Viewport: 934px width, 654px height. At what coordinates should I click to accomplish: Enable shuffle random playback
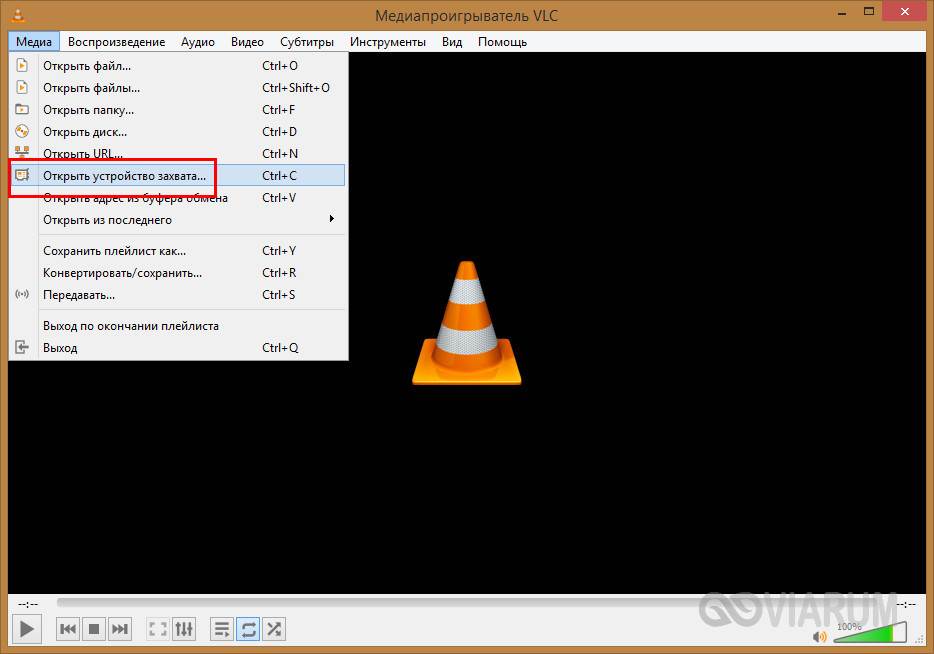274,629
